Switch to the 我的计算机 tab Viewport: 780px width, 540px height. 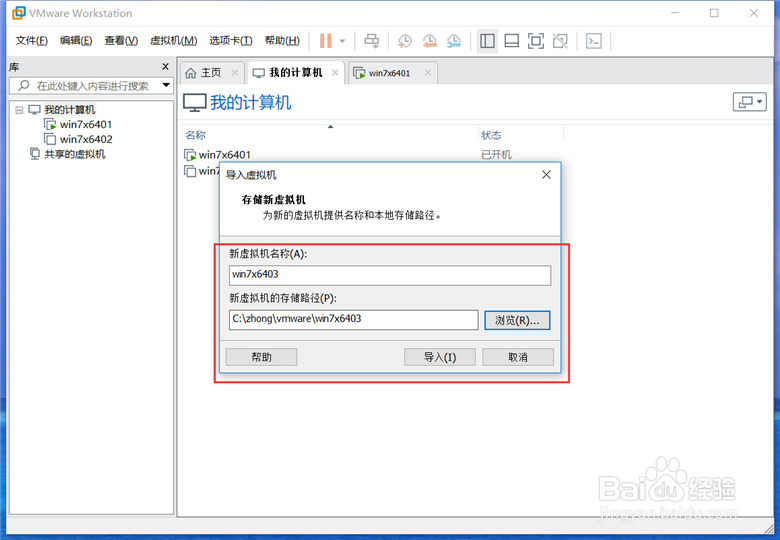tap(295, 73)
